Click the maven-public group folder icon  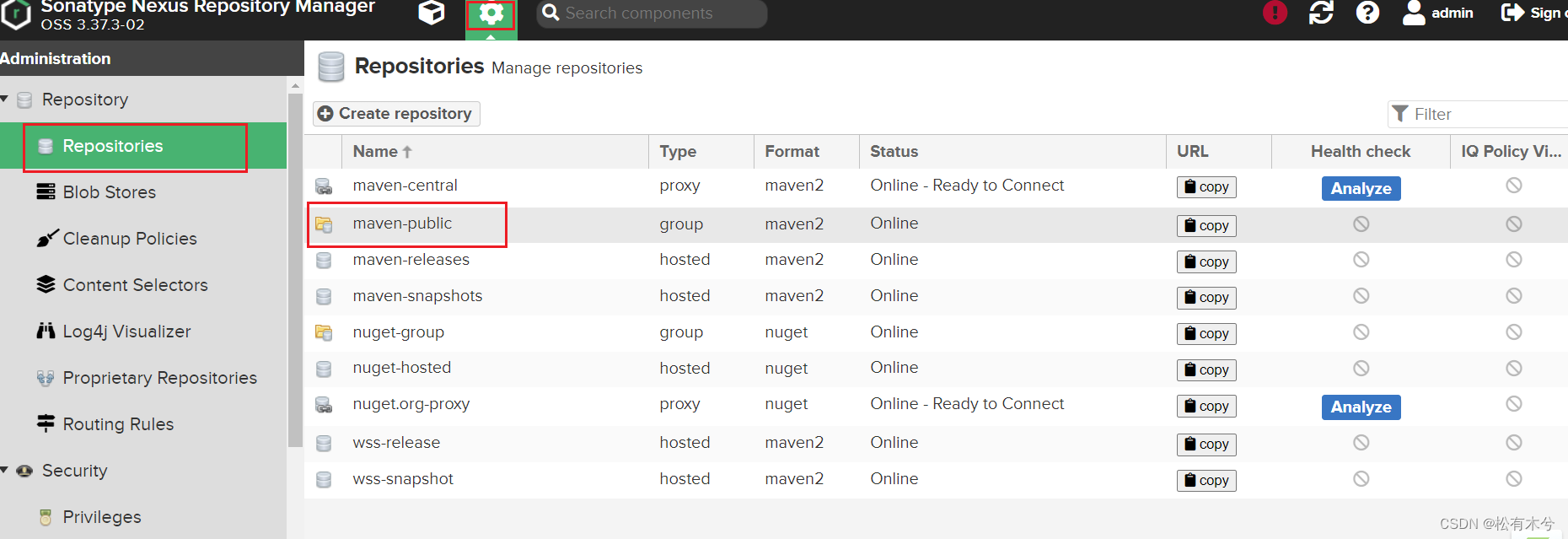(324, 224)
